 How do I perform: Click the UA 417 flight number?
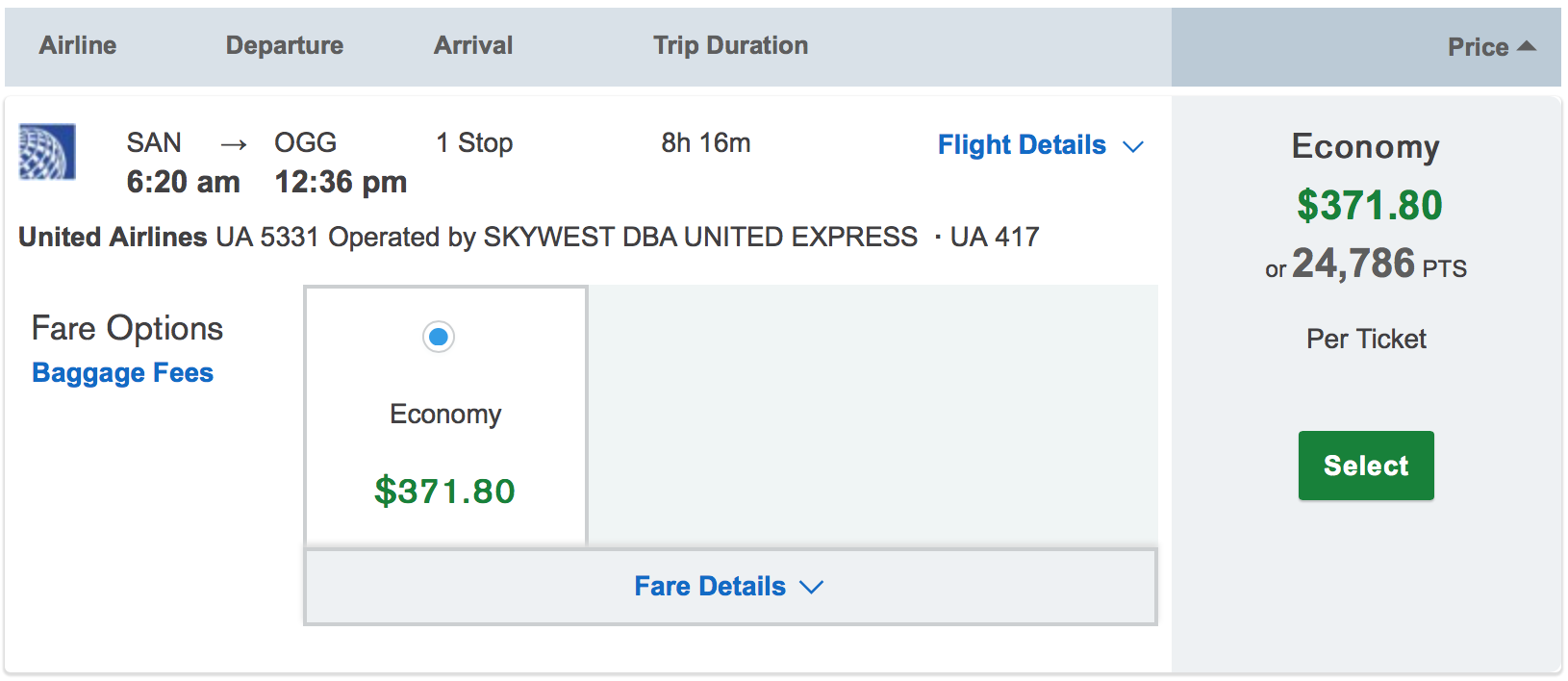point(995,238)
